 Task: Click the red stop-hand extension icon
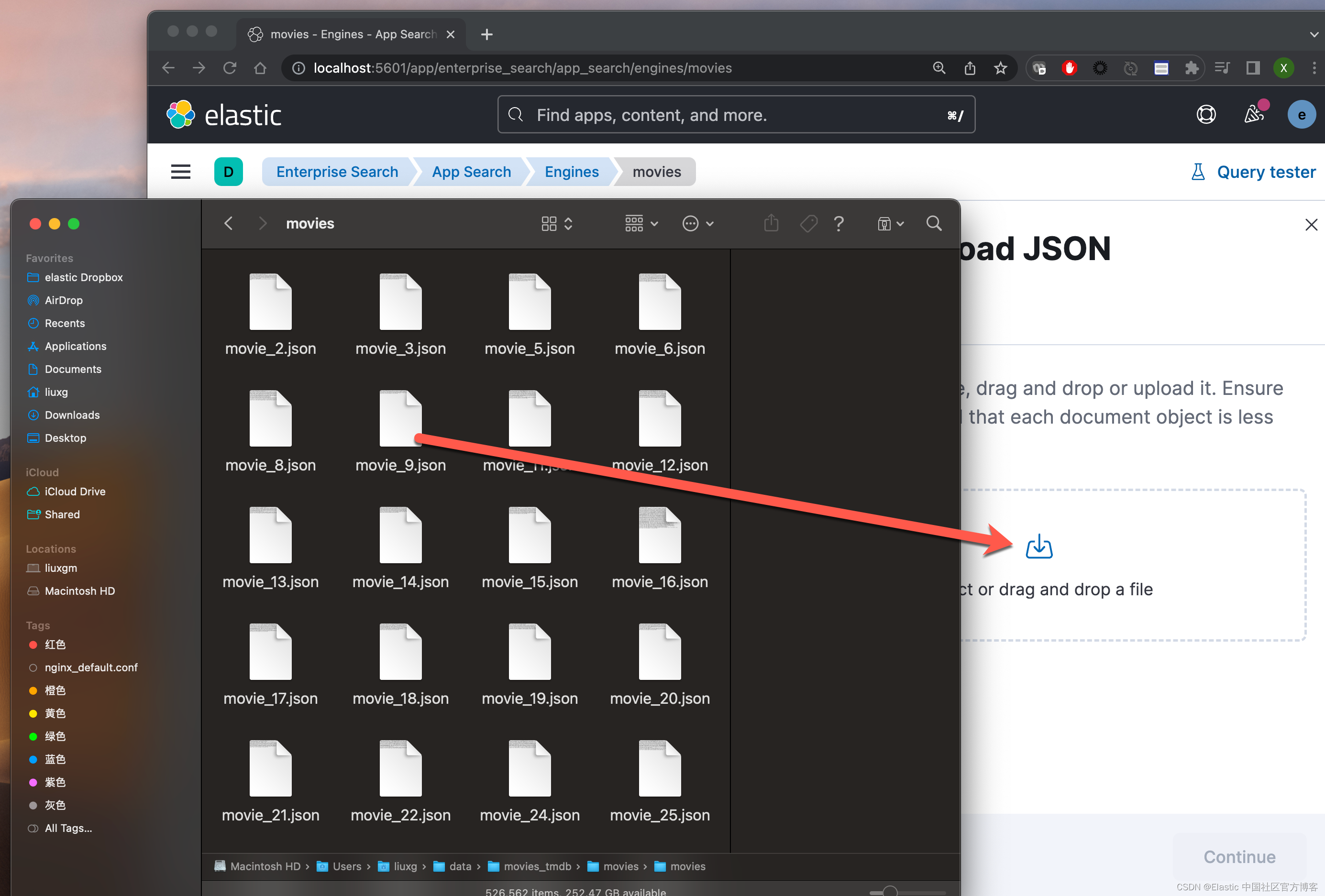tap(1070, 68)
